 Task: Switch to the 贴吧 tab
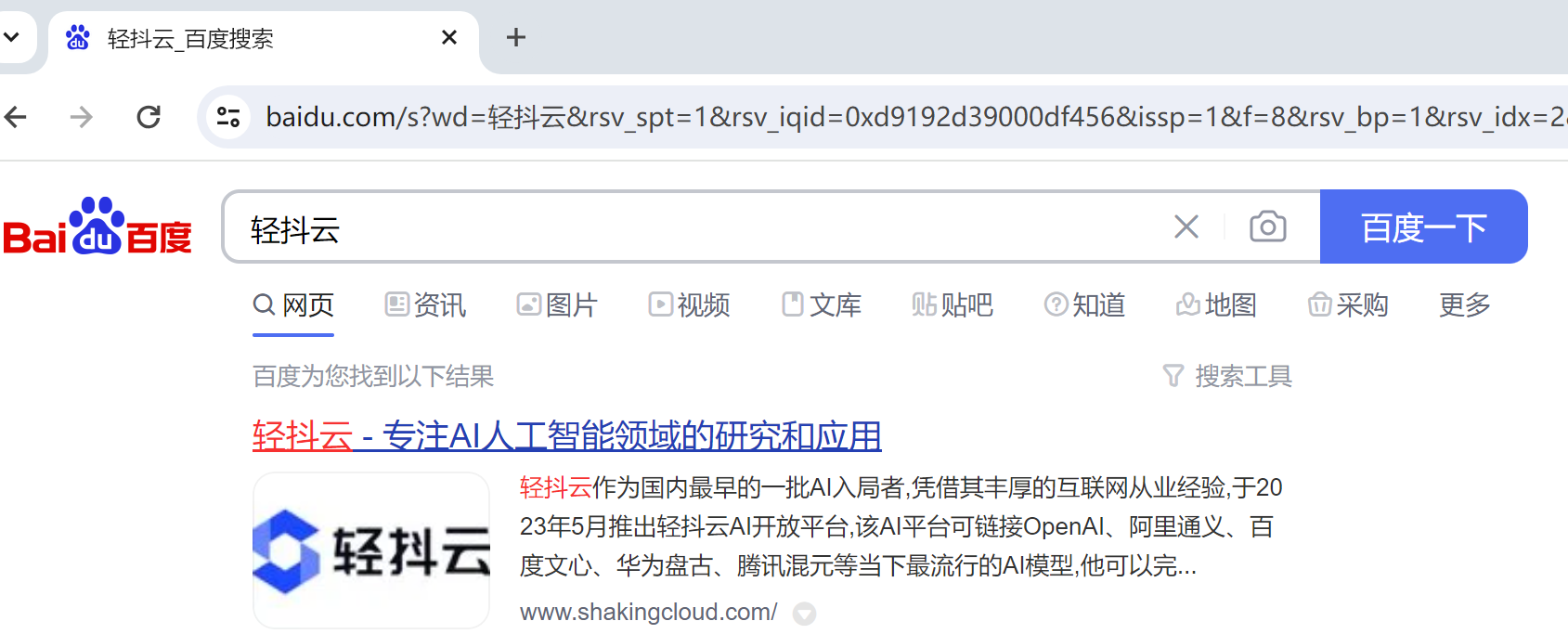pos(952,305)
